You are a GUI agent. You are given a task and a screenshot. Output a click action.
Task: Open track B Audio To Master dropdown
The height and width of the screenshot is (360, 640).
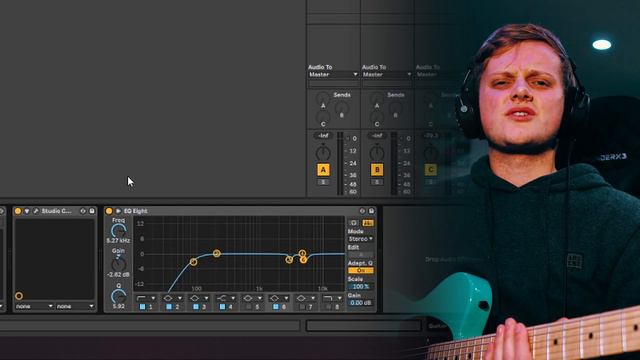[x=387, y=75]
